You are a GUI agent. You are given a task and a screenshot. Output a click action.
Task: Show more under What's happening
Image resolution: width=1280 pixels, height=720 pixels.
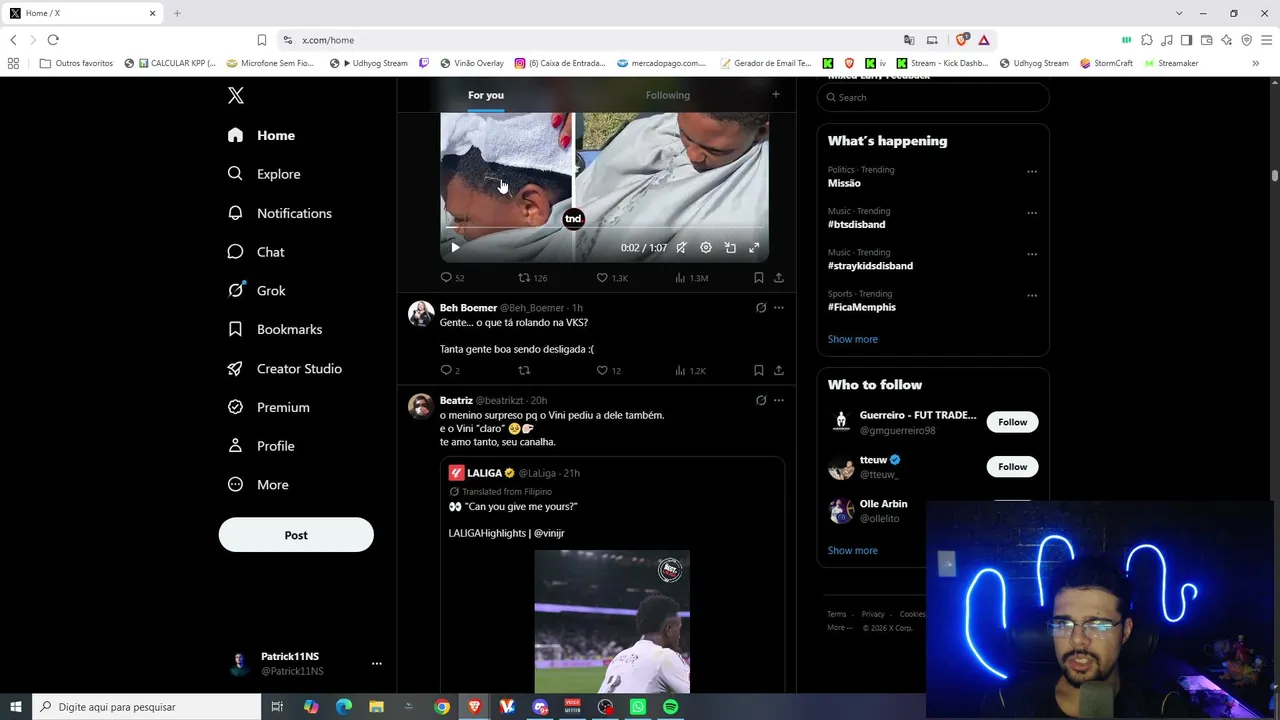tap(853, 339)
